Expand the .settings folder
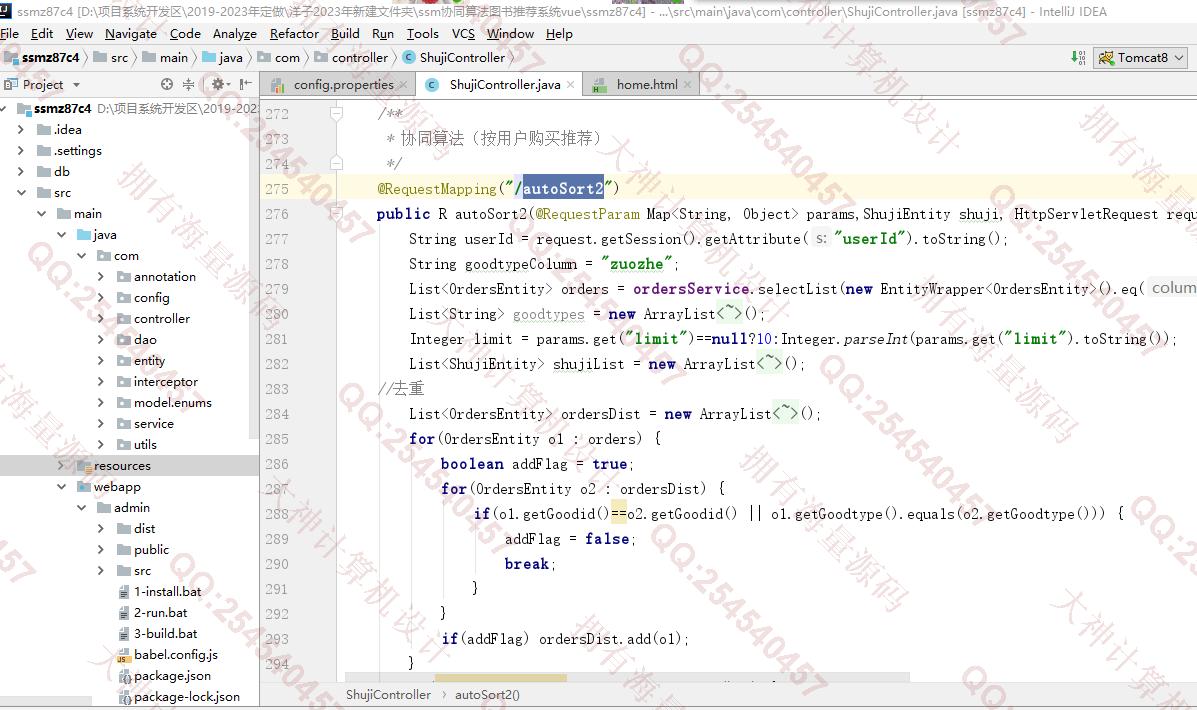 coord(21,150)
